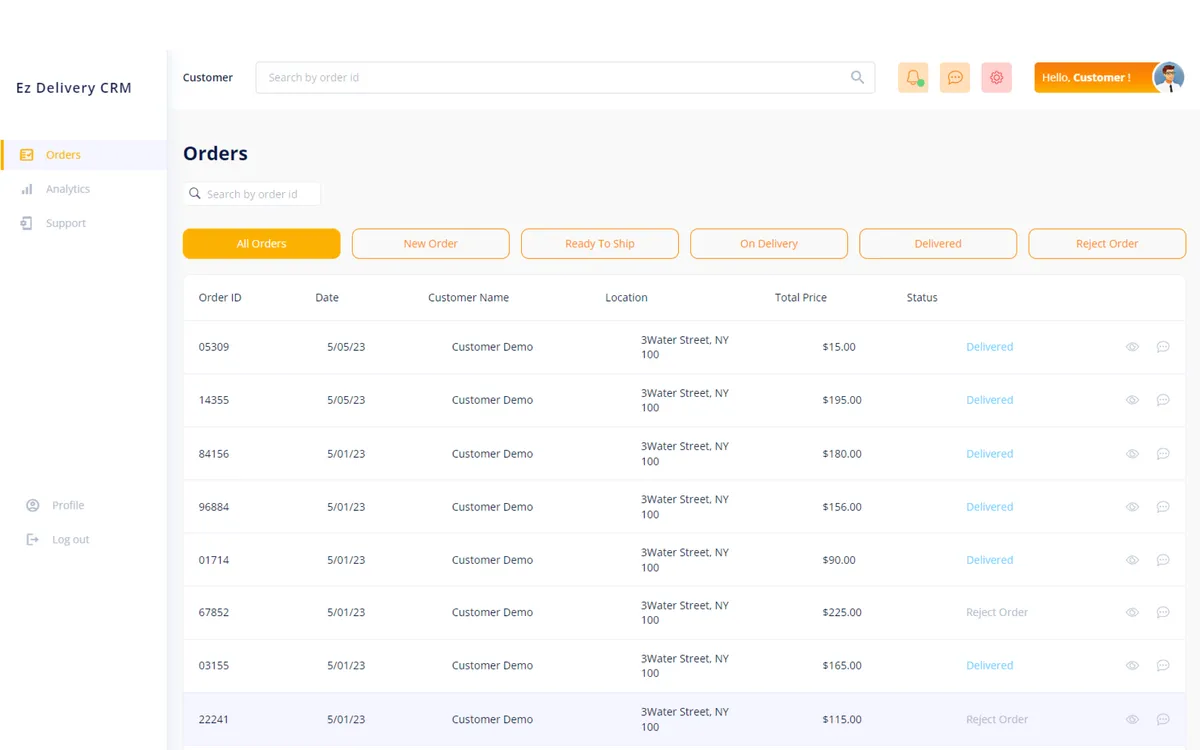
Task: Click the Profile user icon
Action: 33,505
